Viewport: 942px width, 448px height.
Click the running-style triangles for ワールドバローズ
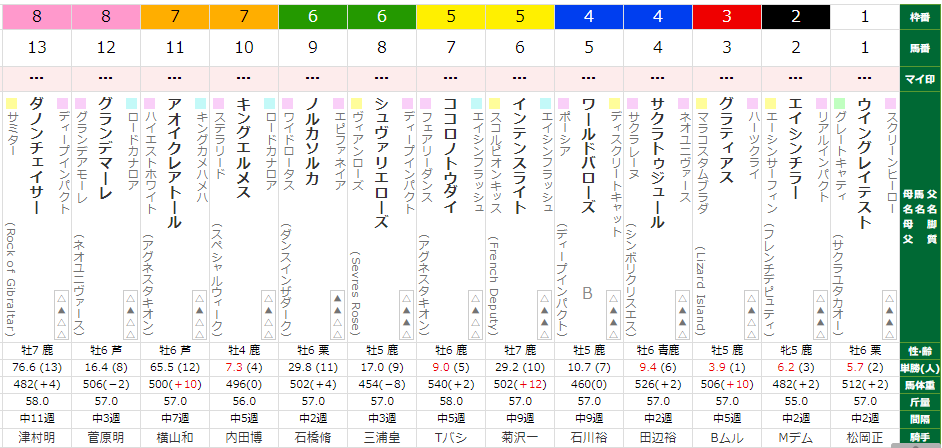613,315
